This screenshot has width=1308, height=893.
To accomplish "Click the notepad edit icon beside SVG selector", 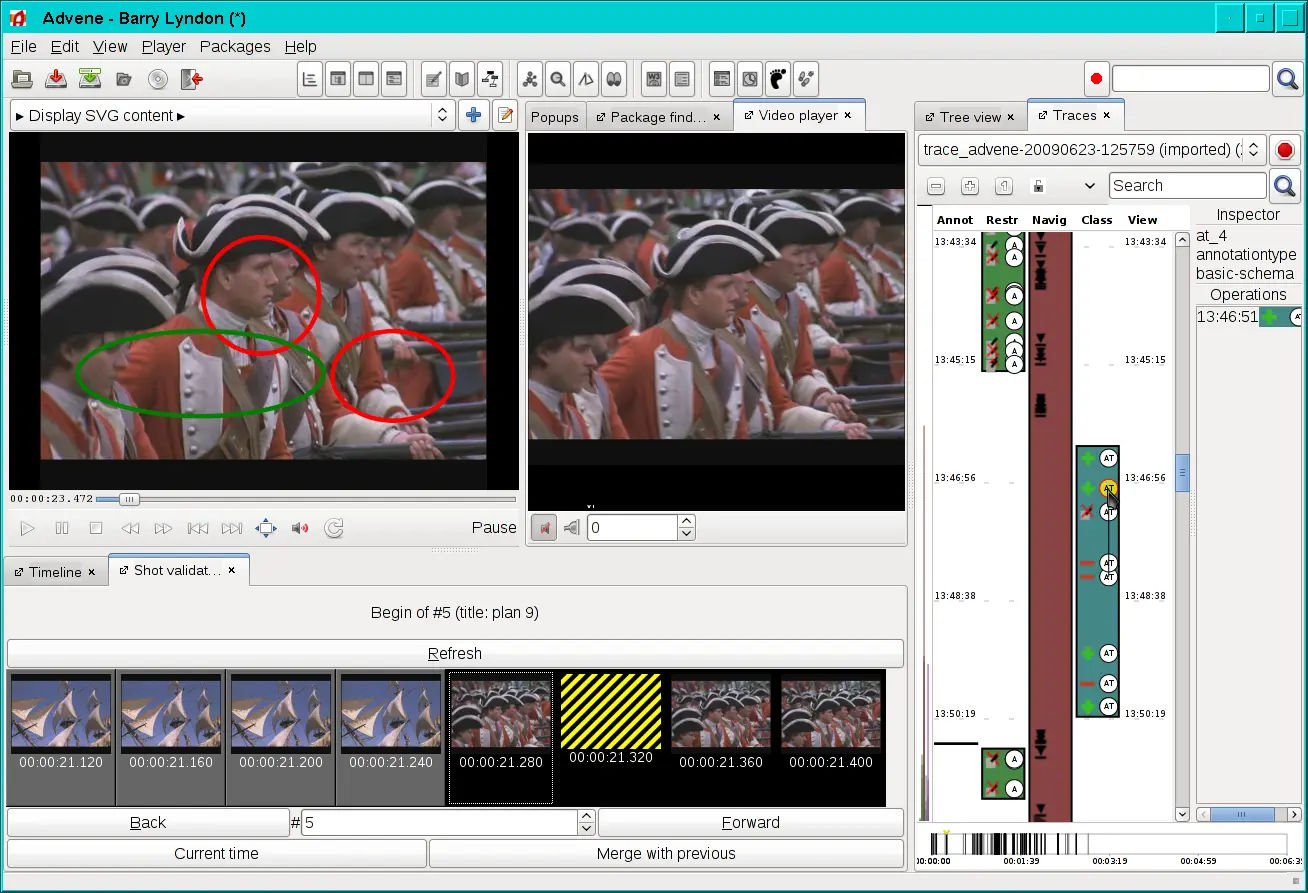I will (505, 115).
